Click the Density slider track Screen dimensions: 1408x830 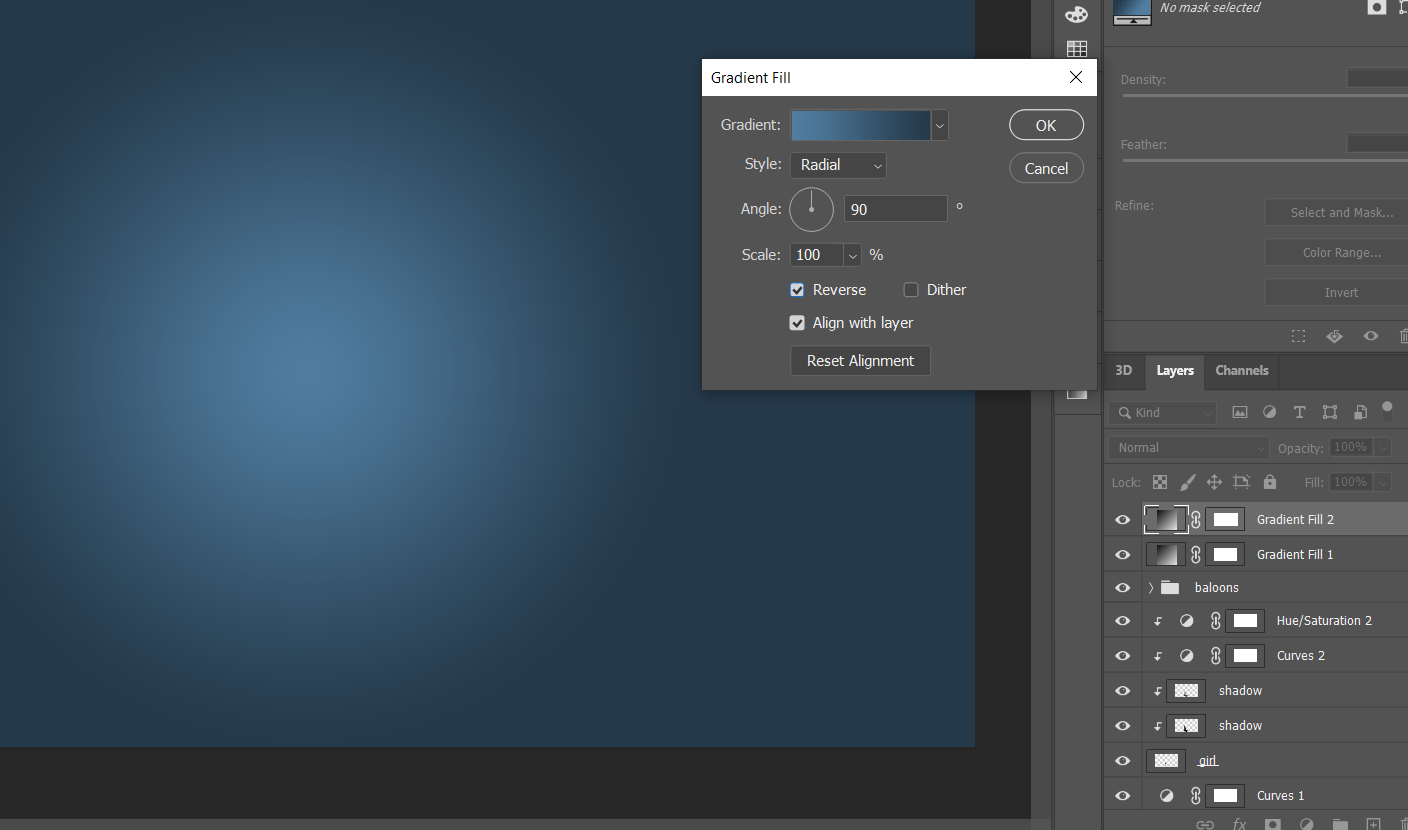click(1265, 96)
